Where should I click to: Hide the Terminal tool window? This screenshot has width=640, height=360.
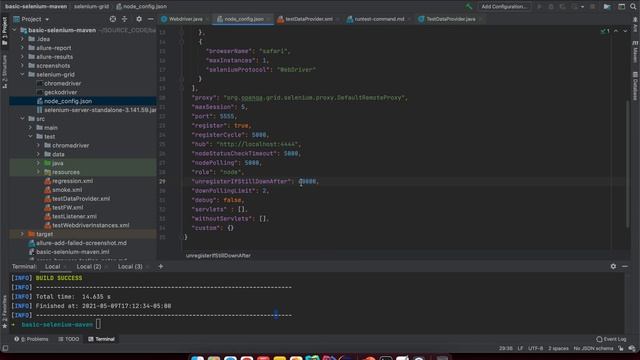tap(625, 266)
